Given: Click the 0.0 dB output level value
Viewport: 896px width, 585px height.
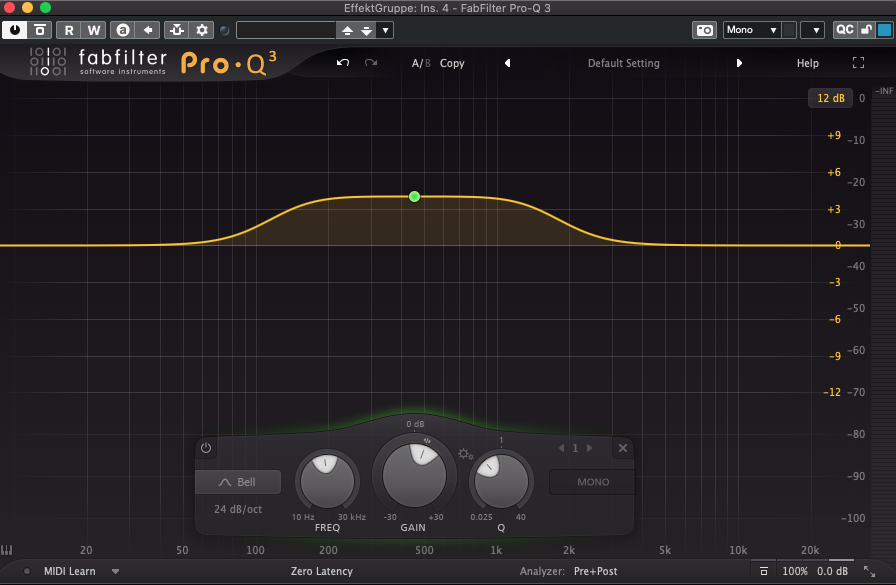Looking at the screenshot, I should 833,571.
